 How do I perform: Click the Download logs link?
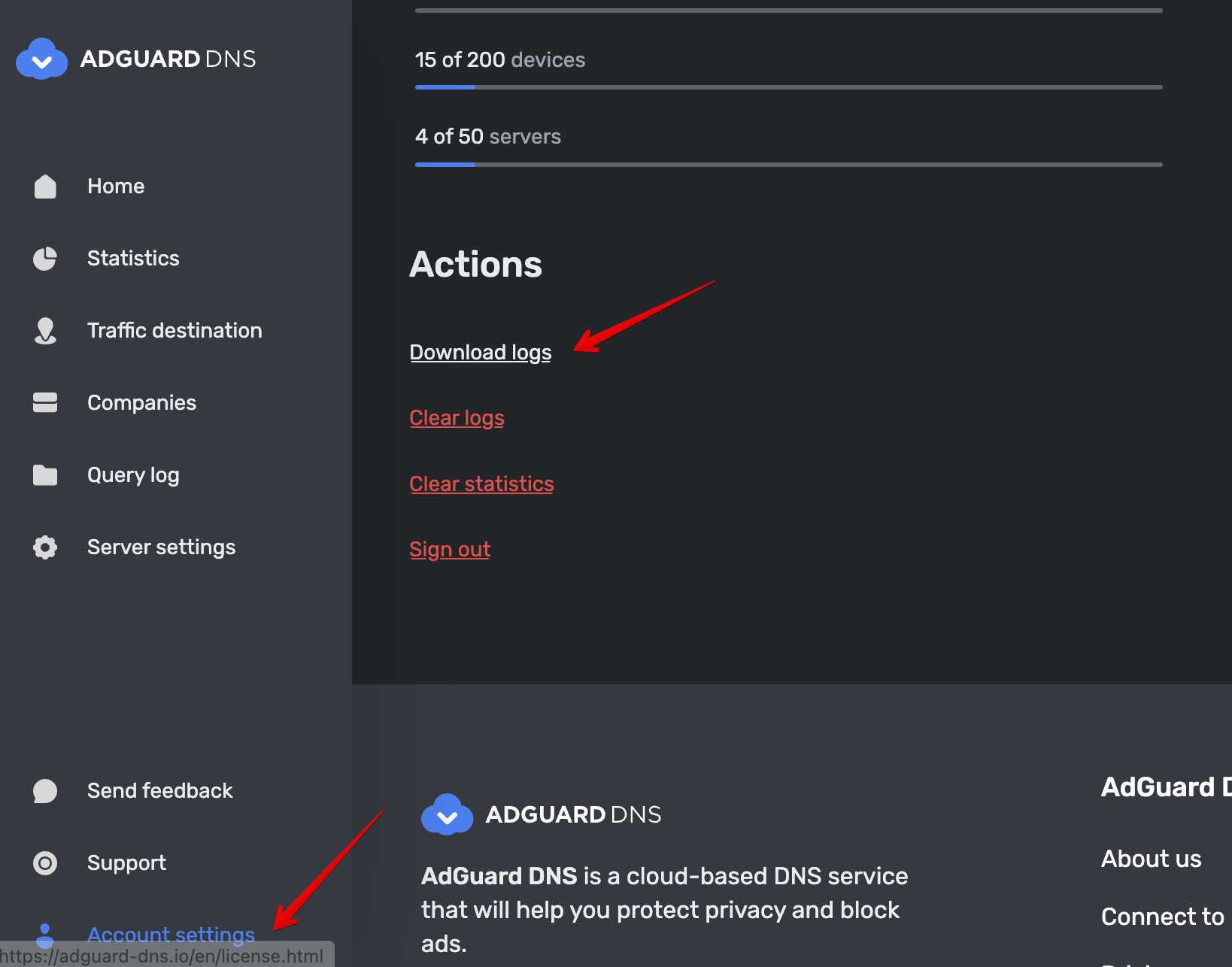(x=480, y=352)
